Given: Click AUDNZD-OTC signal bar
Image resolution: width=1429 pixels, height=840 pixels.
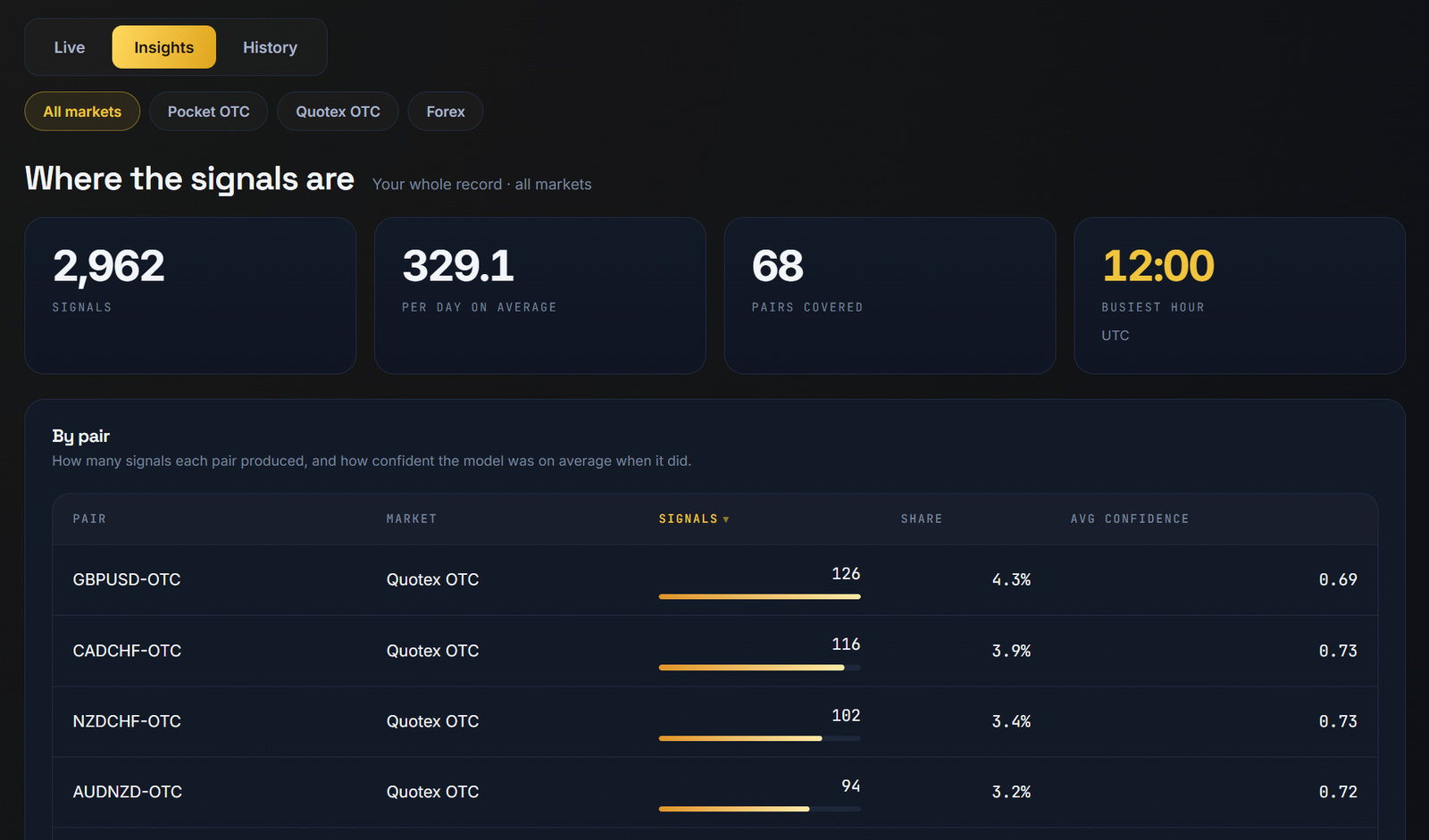Looking at the screenshot, I should [760, 809].
